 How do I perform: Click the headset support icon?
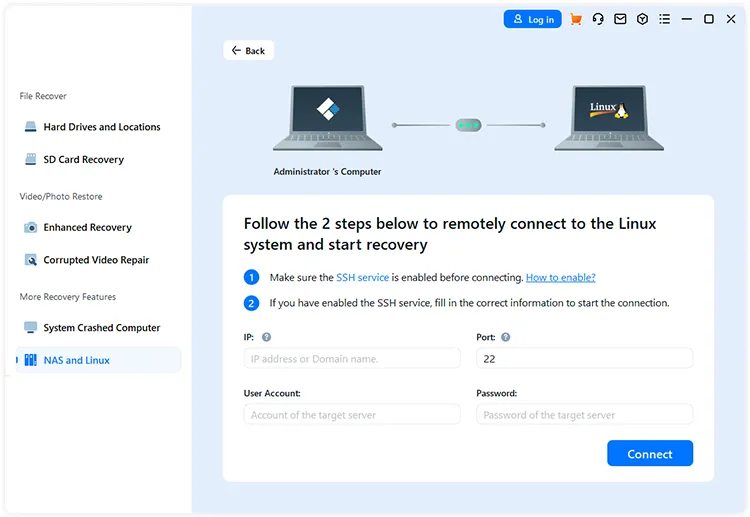click(598, 19)
